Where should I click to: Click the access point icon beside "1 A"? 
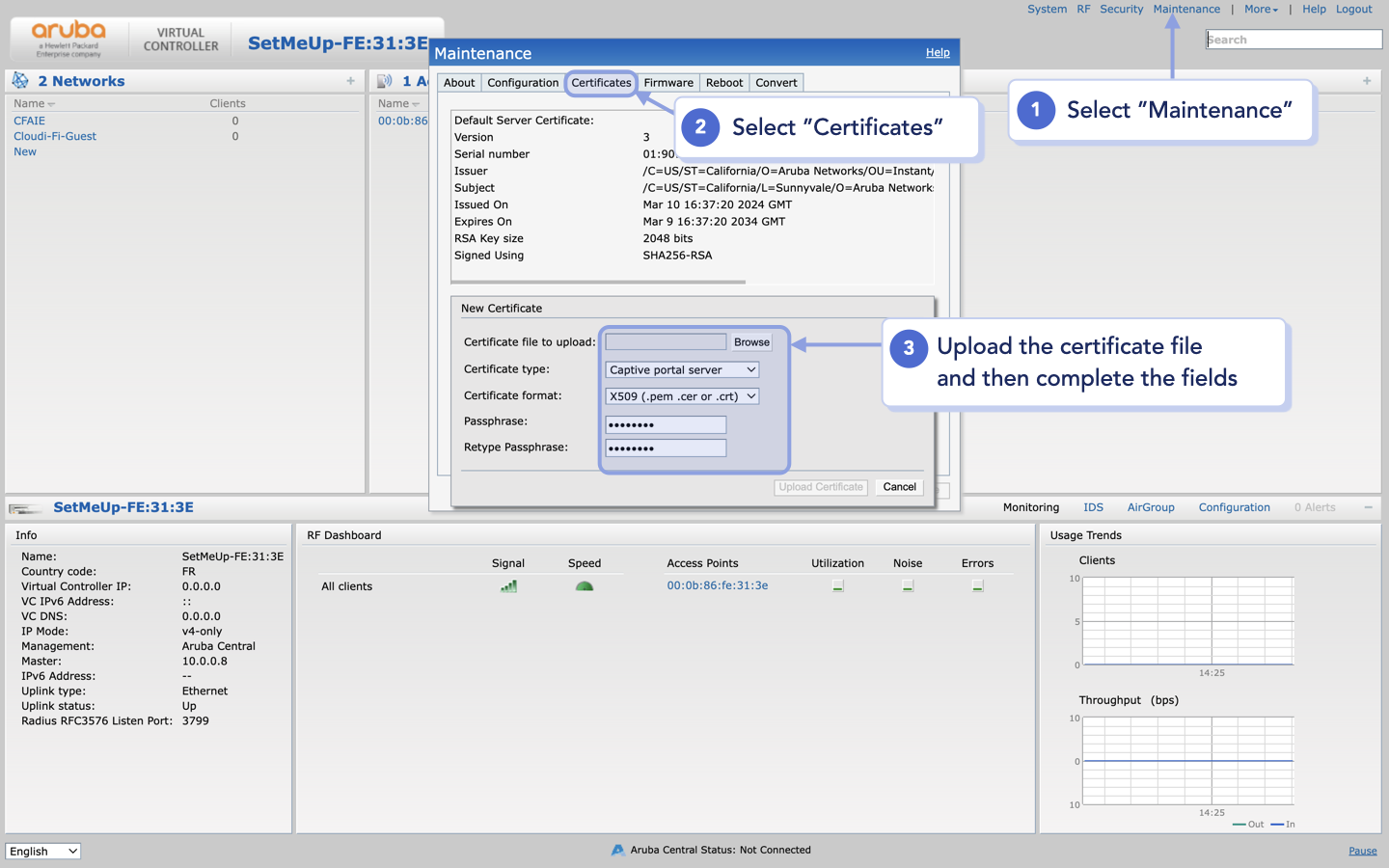coord(383,80)
